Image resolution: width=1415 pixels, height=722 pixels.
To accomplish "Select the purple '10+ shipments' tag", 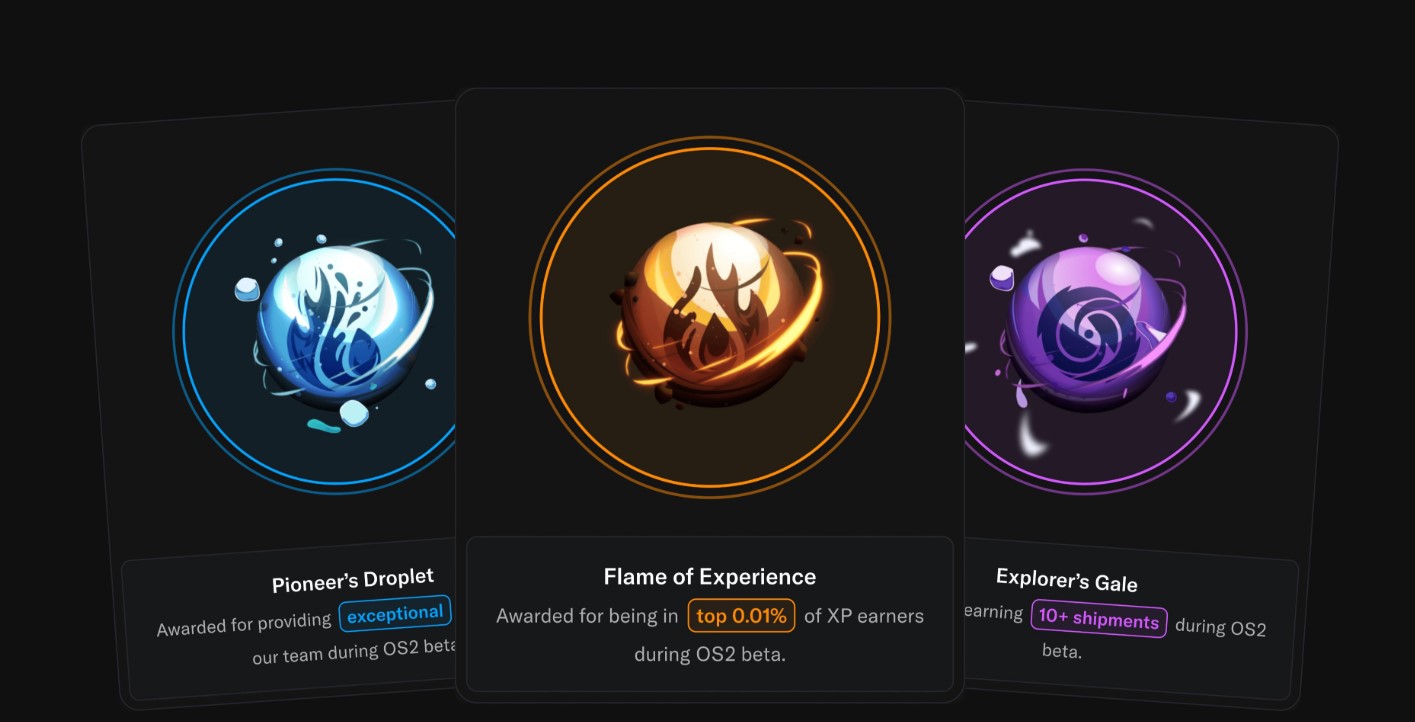I will [x=1099, y=620].
